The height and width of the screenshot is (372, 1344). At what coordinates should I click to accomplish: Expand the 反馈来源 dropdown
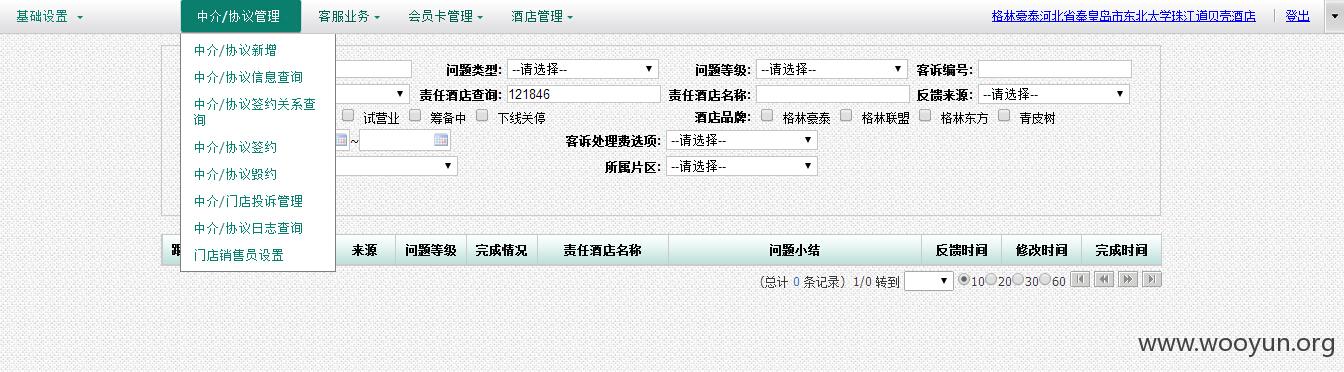[1054, 94]
